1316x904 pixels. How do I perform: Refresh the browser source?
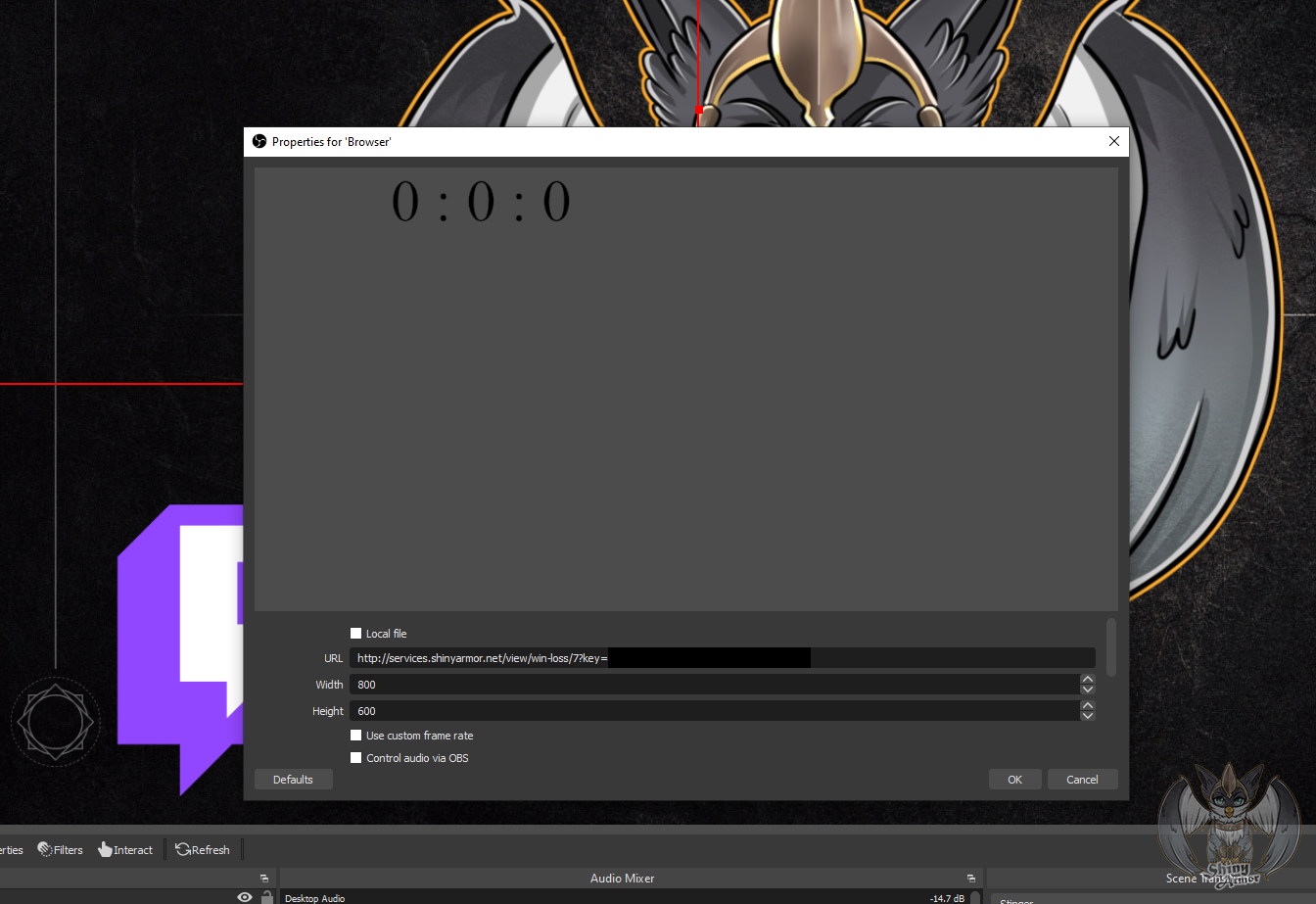203,849
